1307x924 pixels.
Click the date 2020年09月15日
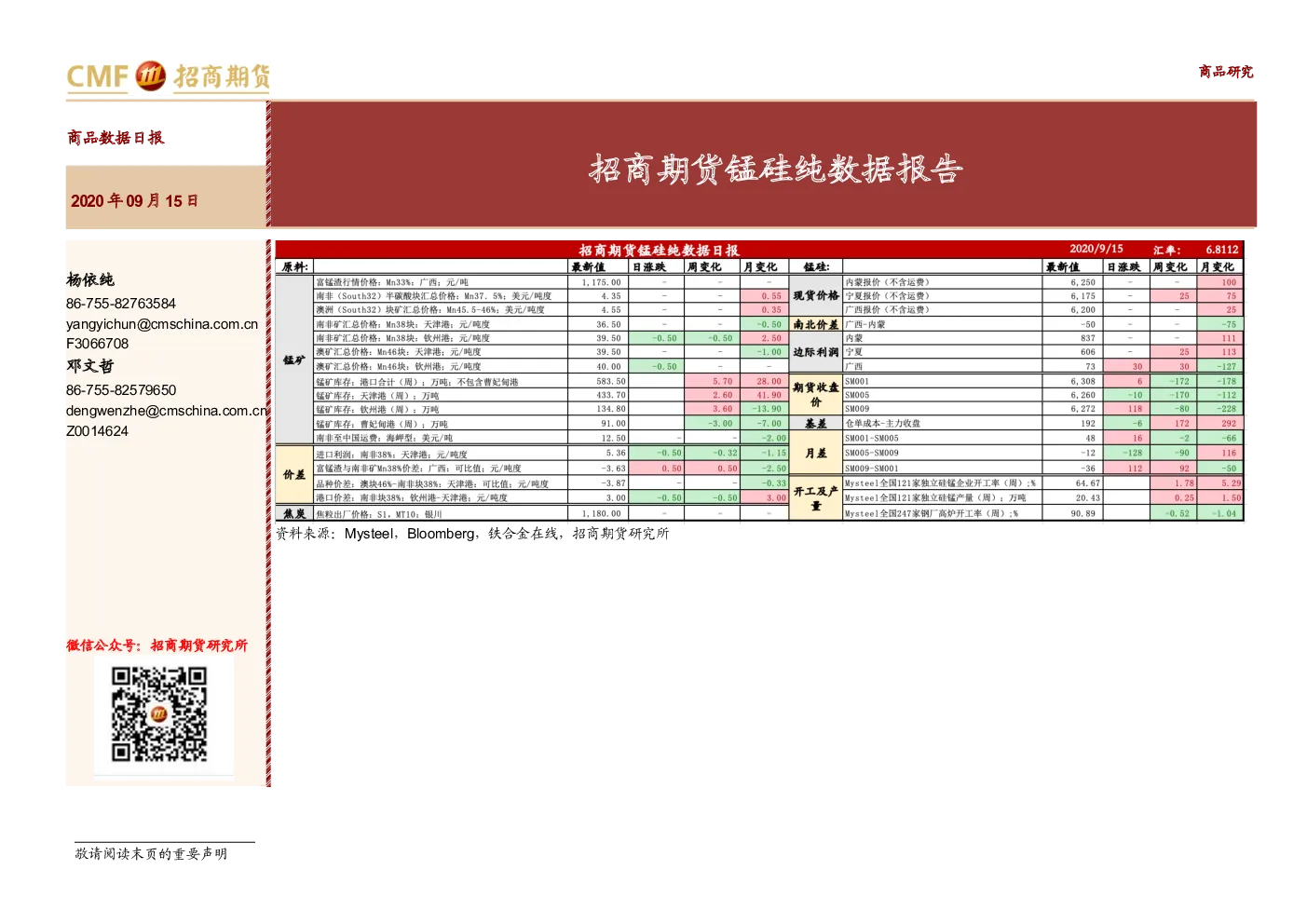pyautogui.click(x=134, y=200)
